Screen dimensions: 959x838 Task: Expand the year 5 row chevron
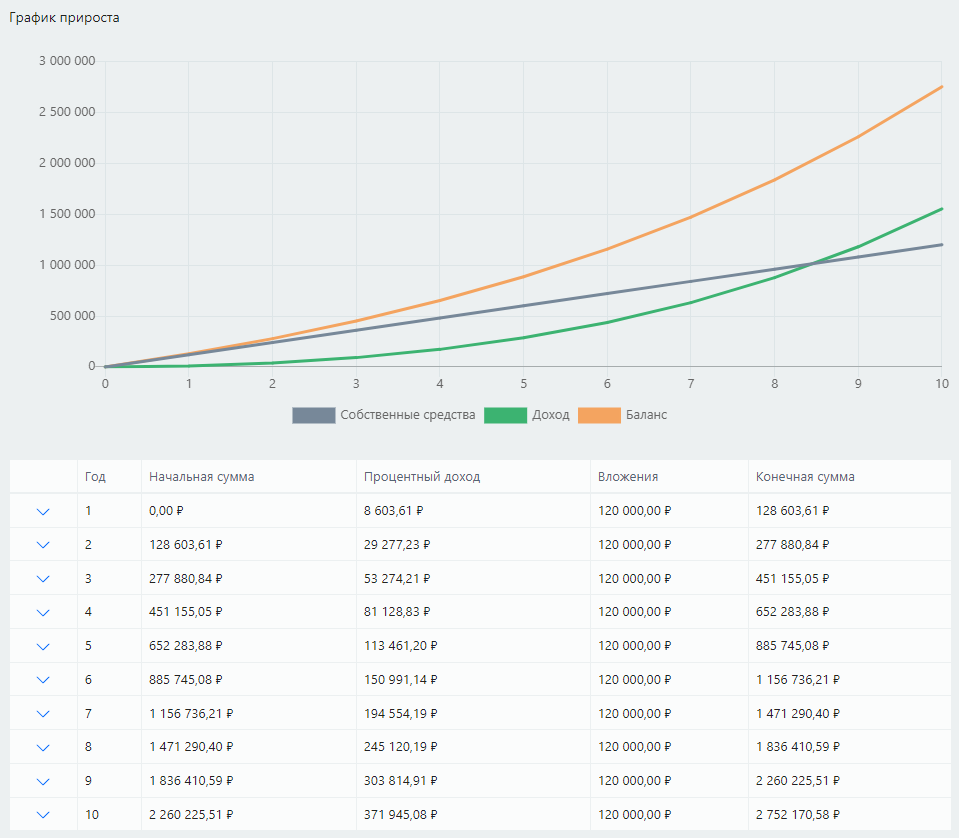coord(43,647)
